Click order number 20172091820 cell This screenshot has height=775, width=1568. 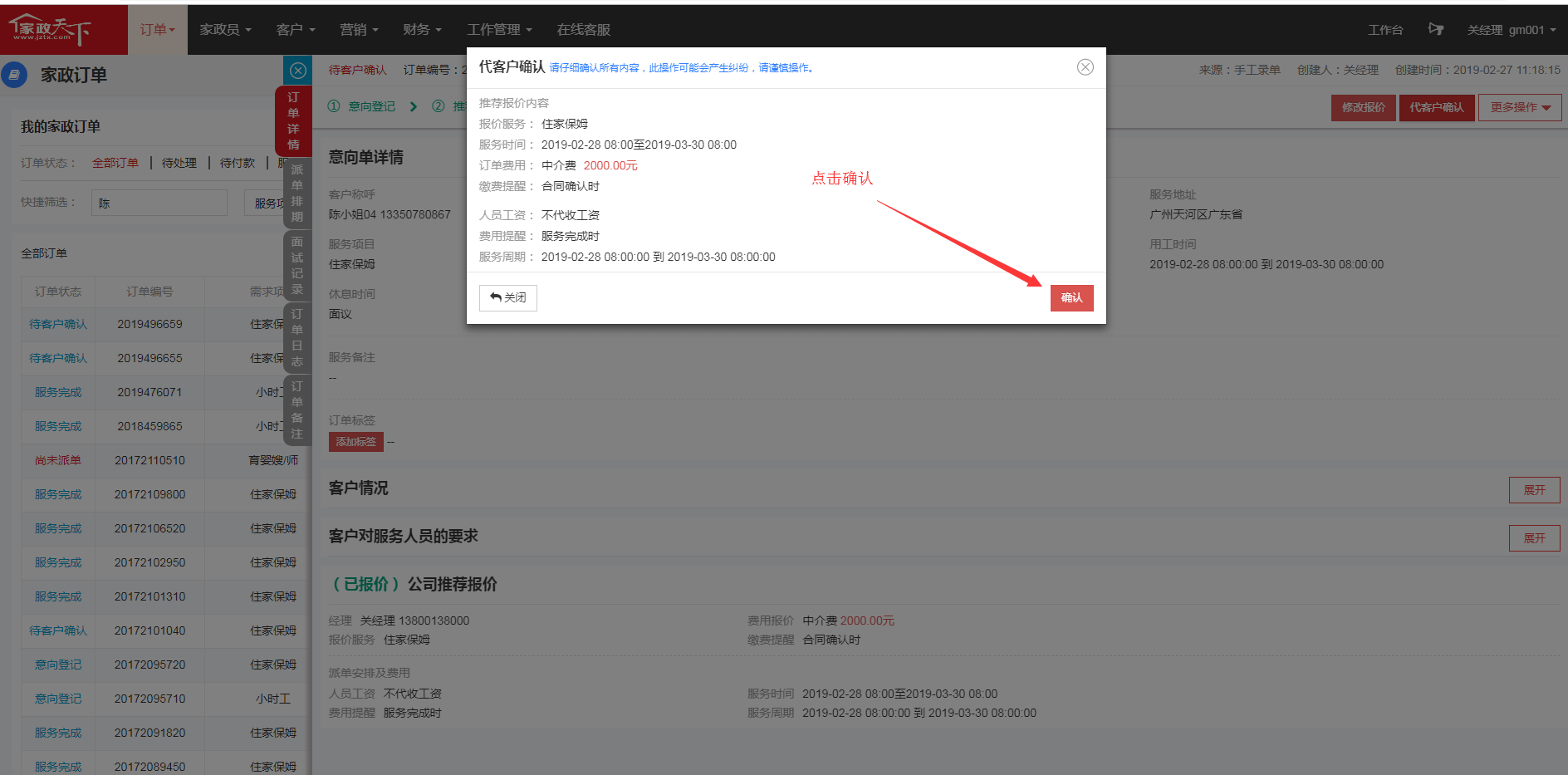[x=149, y=733]
